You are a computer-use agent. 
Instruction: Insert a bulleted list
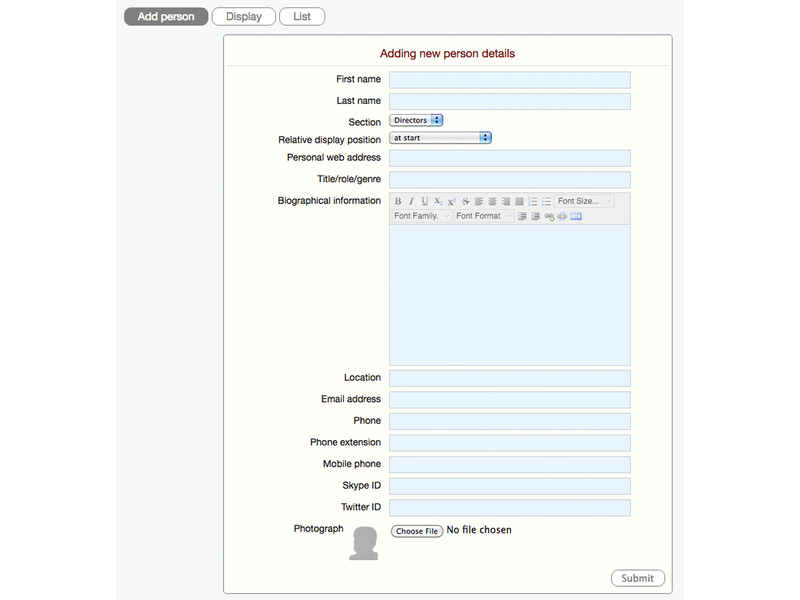pos(546,202)
